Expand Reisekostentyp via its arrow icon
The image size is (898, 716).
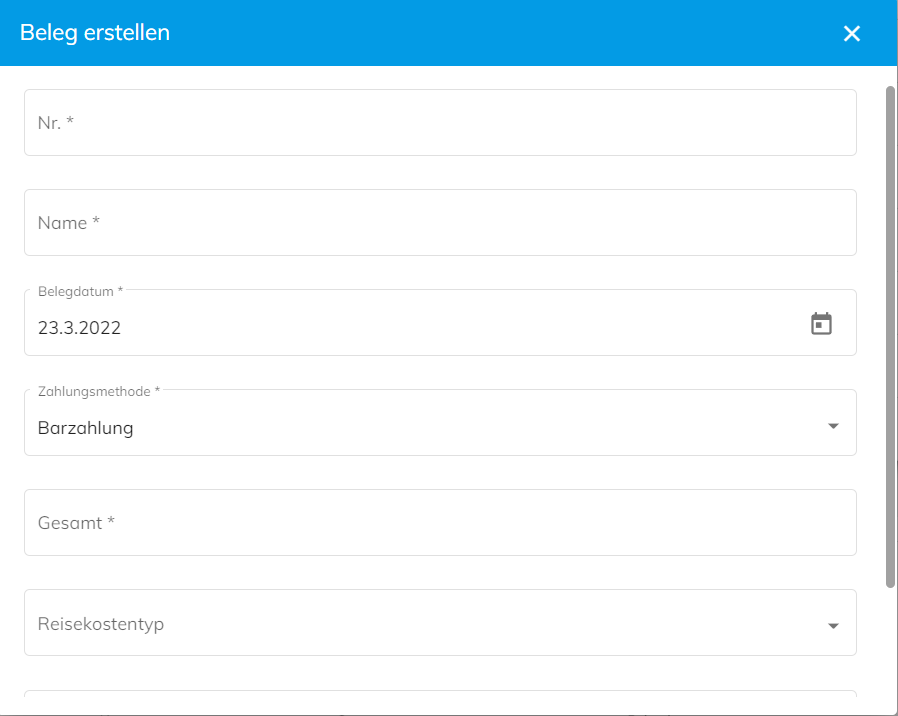(833, 625)
